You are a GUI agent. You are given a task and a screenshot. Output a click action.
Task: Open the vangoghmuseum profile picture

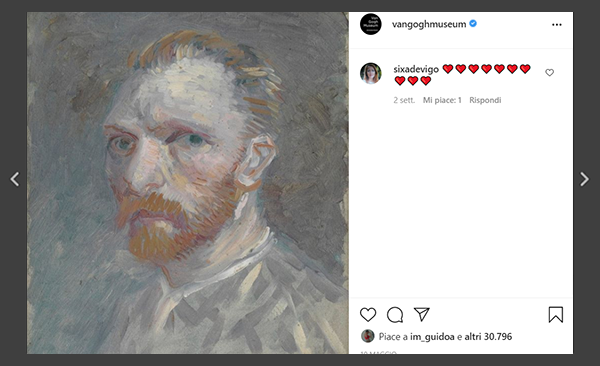tap(371, 24)
